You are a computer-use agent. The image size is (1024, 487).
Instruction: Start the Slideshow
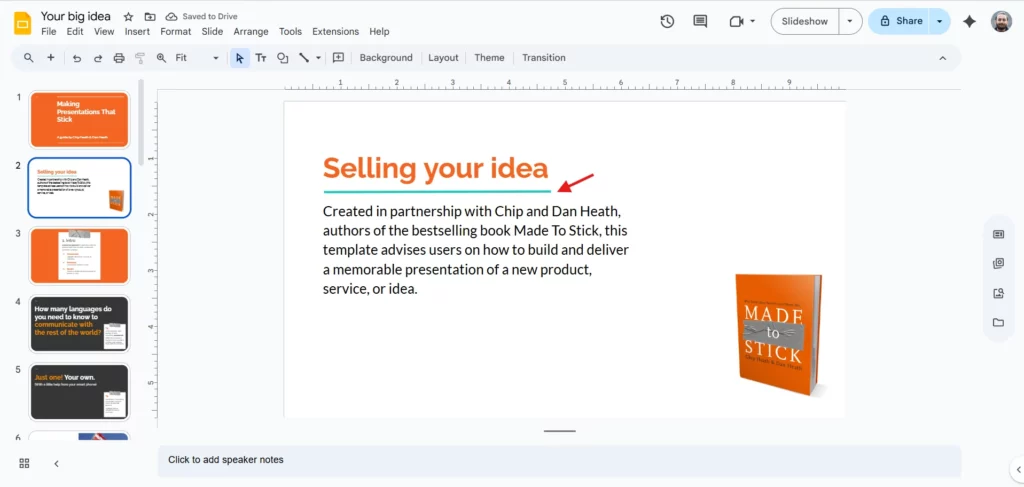click(x=805, y=21)
